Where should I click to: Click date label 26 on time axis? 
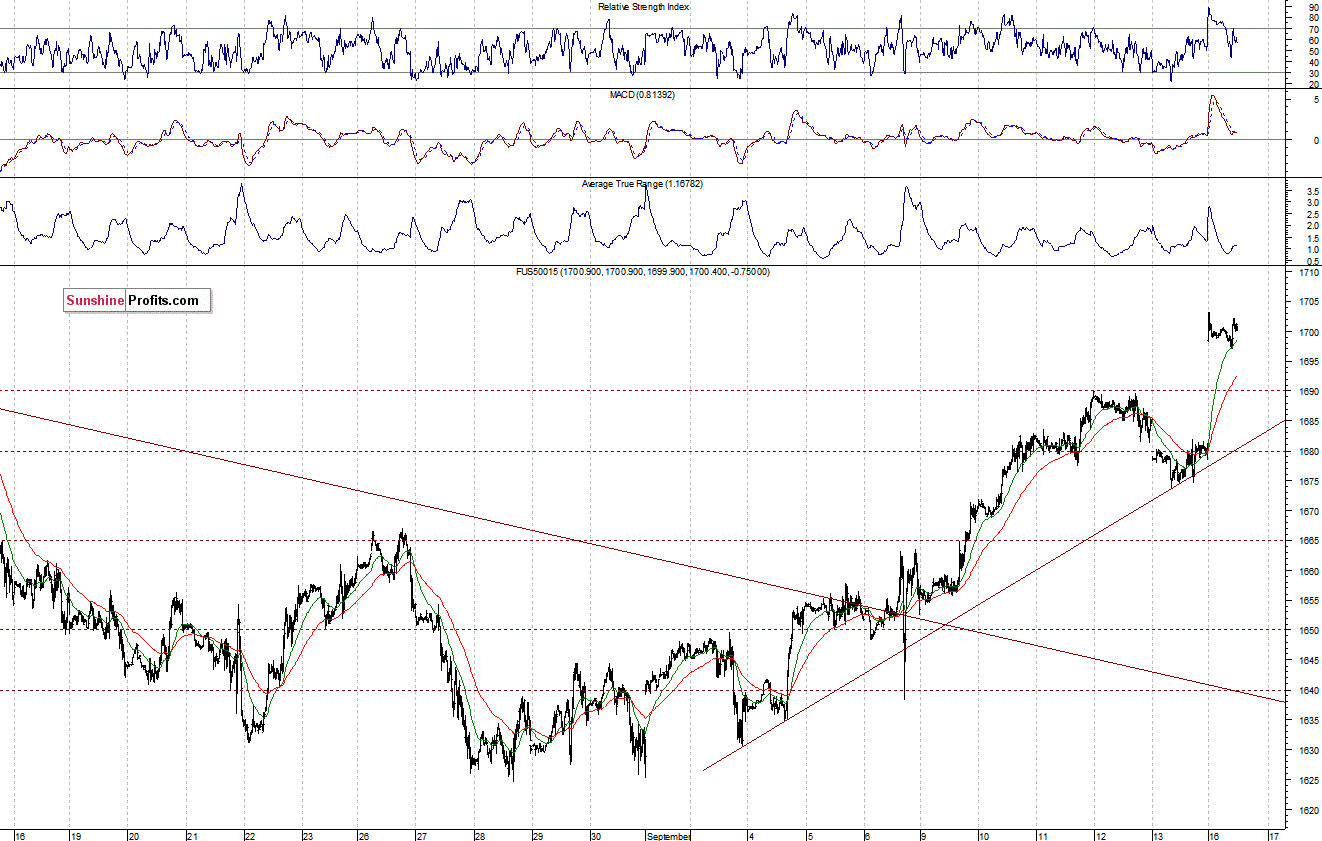pos(365,835)
